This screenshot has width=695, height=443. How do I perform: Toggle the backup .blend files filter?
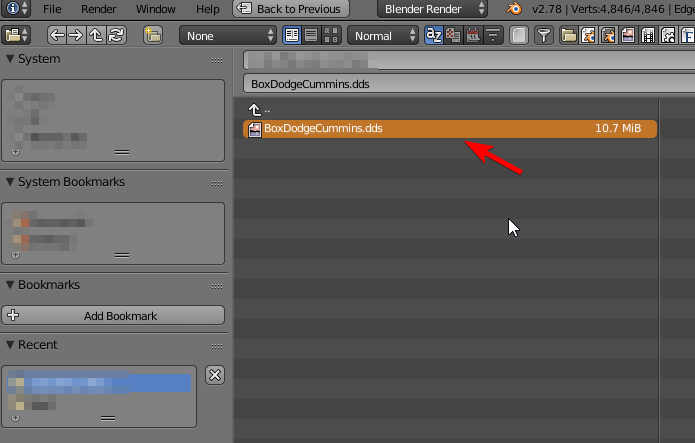click(x=608, y=35)
